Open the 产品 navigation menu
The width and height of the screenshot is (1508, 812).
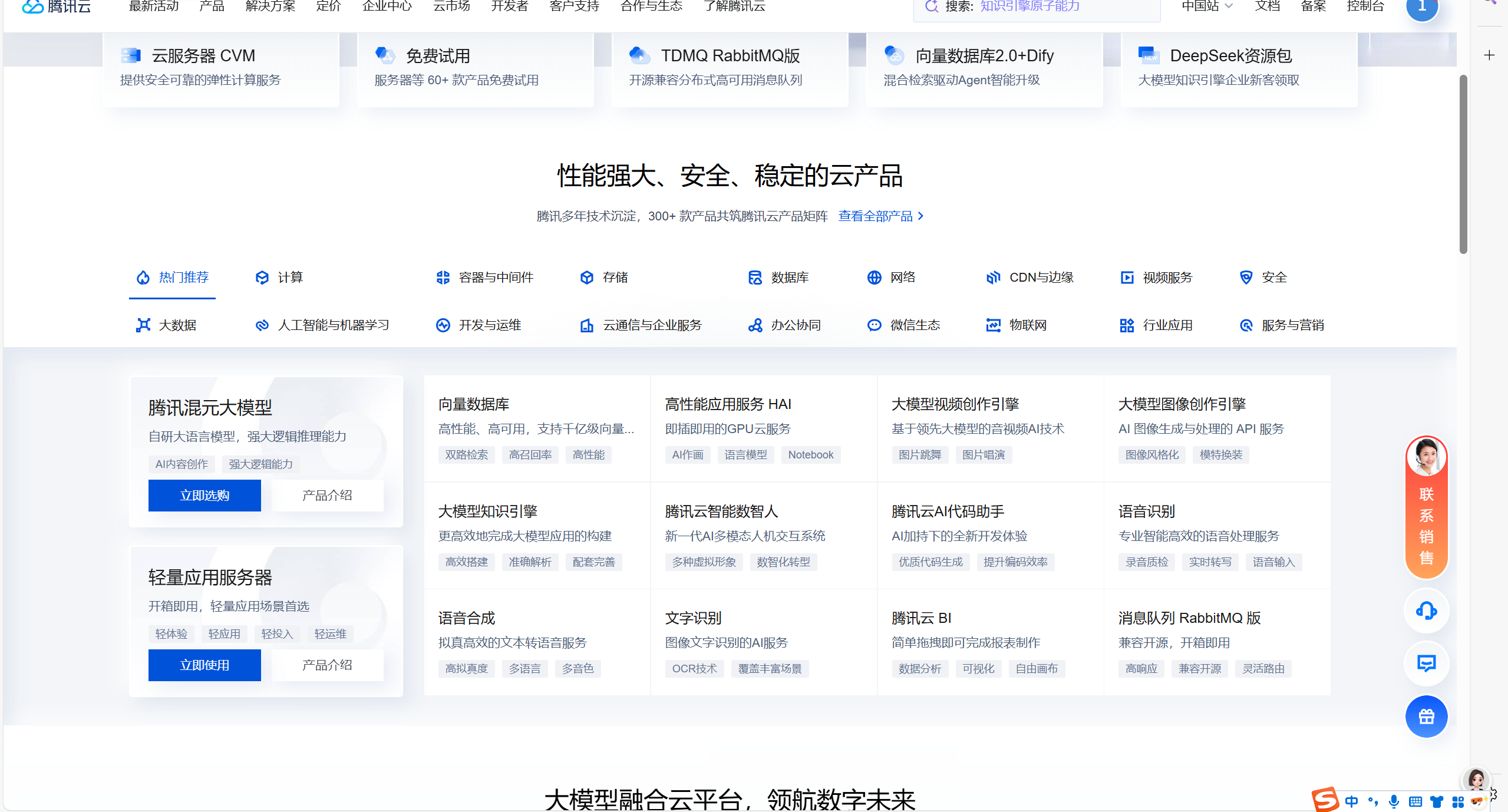coord(212,6)
